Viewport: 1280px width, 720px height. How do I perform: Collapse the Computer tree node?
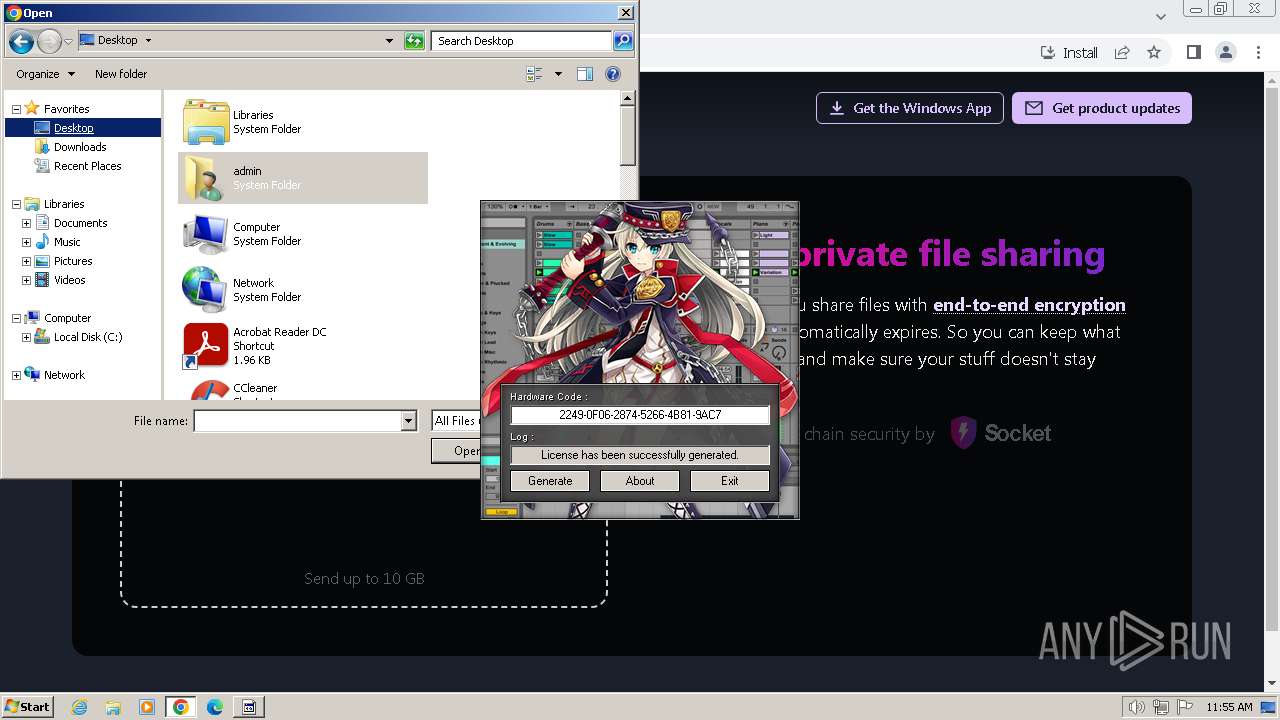click(x=16, y=318)
